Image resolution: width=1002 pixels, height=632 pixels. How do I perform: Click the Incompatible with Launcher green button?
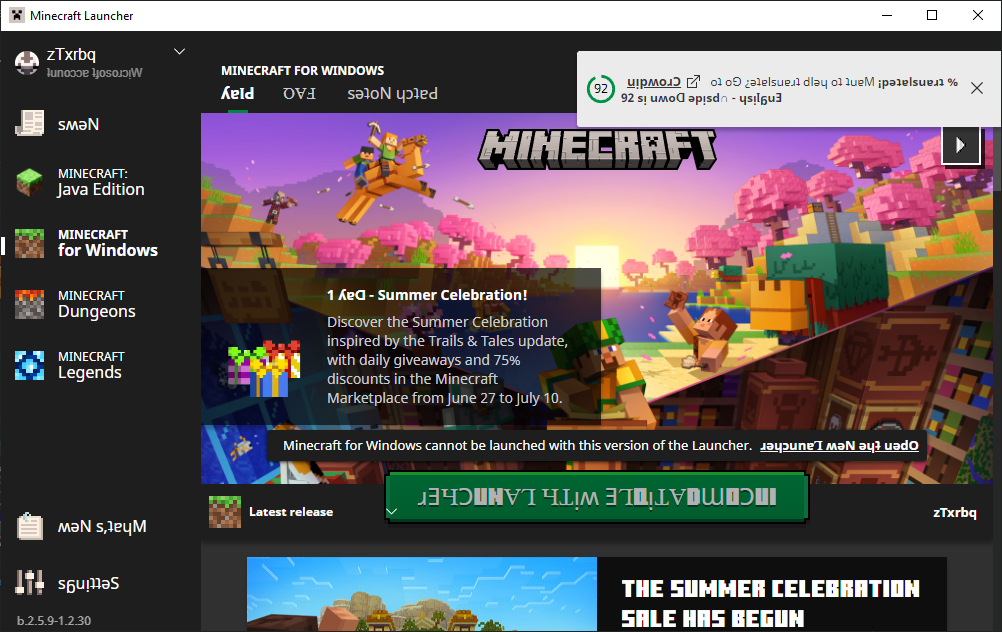click(597, 497)
